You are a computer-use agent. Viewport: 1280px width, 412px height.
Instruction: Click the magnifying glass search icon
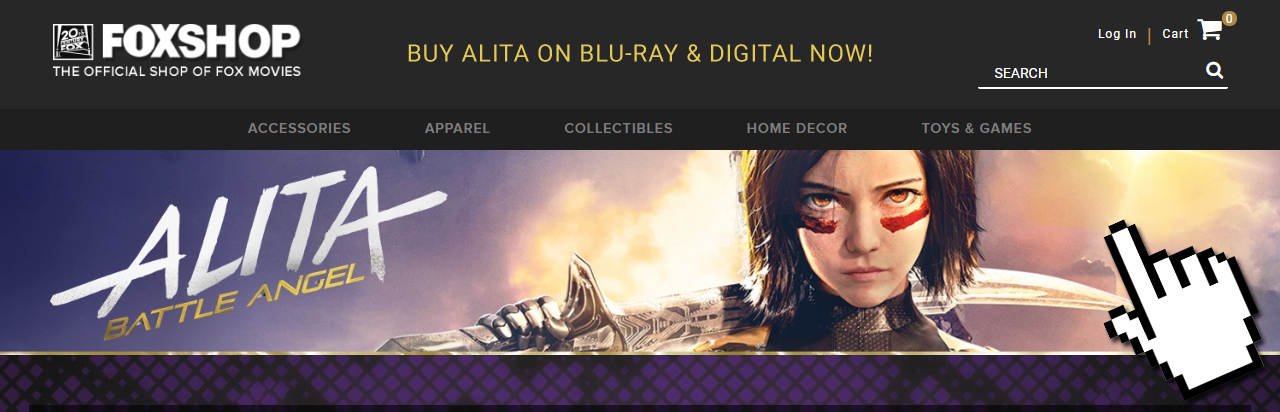1215,70
